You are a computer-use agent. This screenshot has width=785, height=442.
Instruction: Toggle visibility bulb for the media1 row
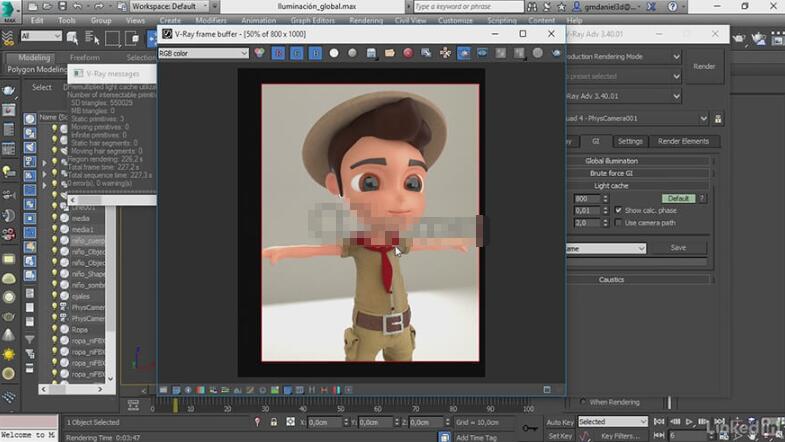coord(55,229)
